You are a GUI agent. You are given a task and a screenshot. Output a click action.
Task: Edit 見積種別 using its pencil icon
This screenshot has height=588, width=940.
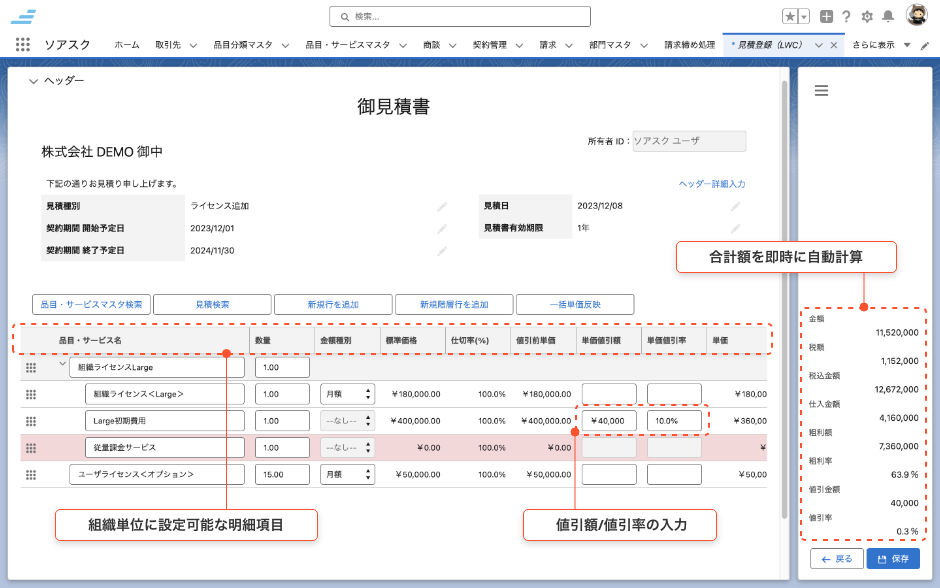tap(442, 206)
